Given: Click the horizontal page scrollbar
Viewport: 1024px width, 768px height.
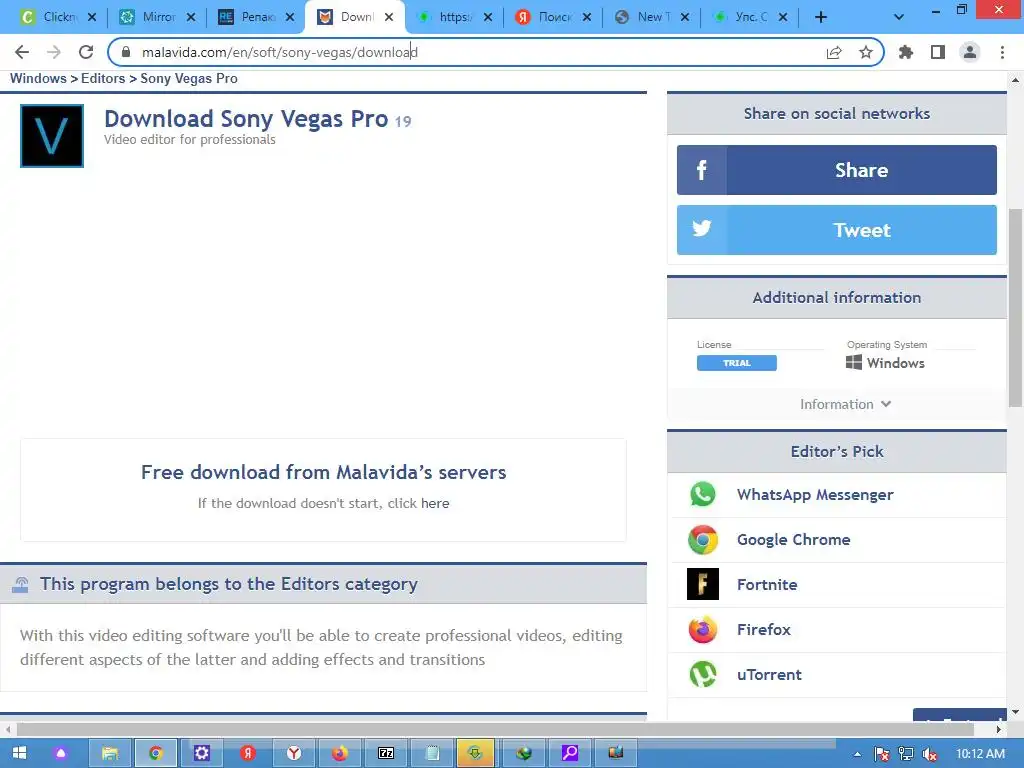Looking at the screenshot, I should tap(495, 729).
